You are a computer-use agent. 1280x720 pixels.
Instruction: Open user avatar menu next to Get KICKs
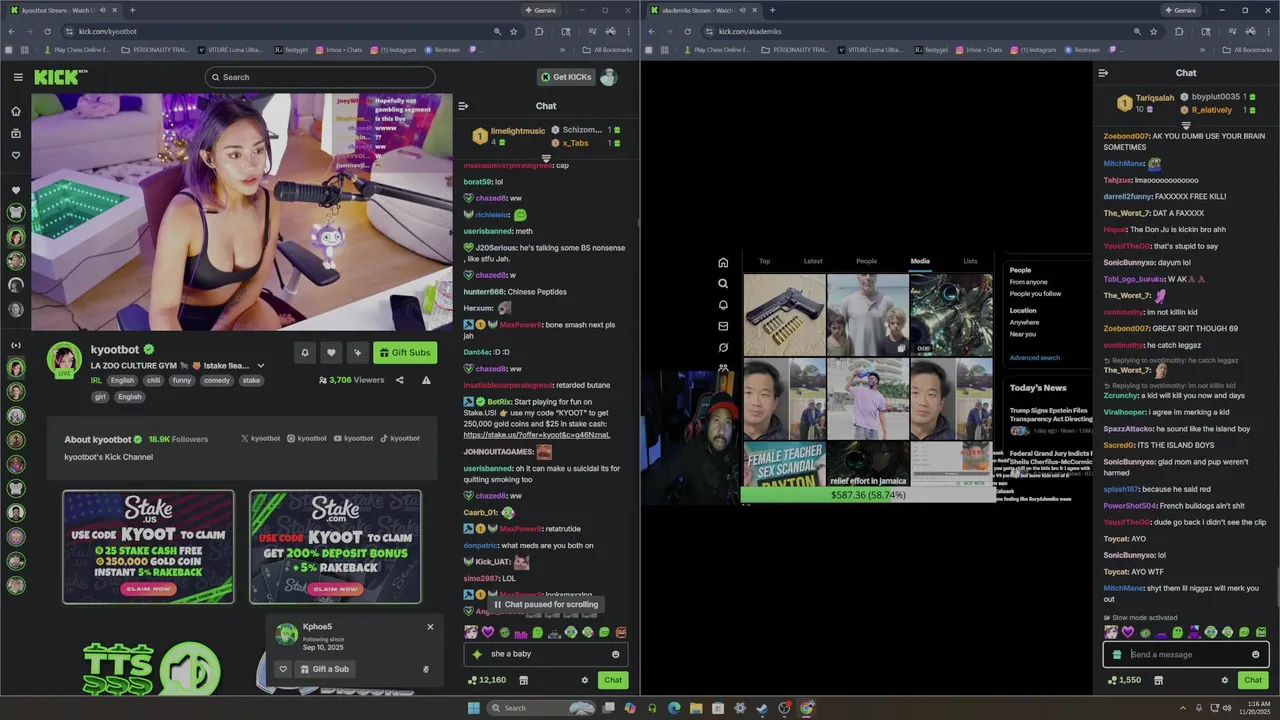[608, 77]
